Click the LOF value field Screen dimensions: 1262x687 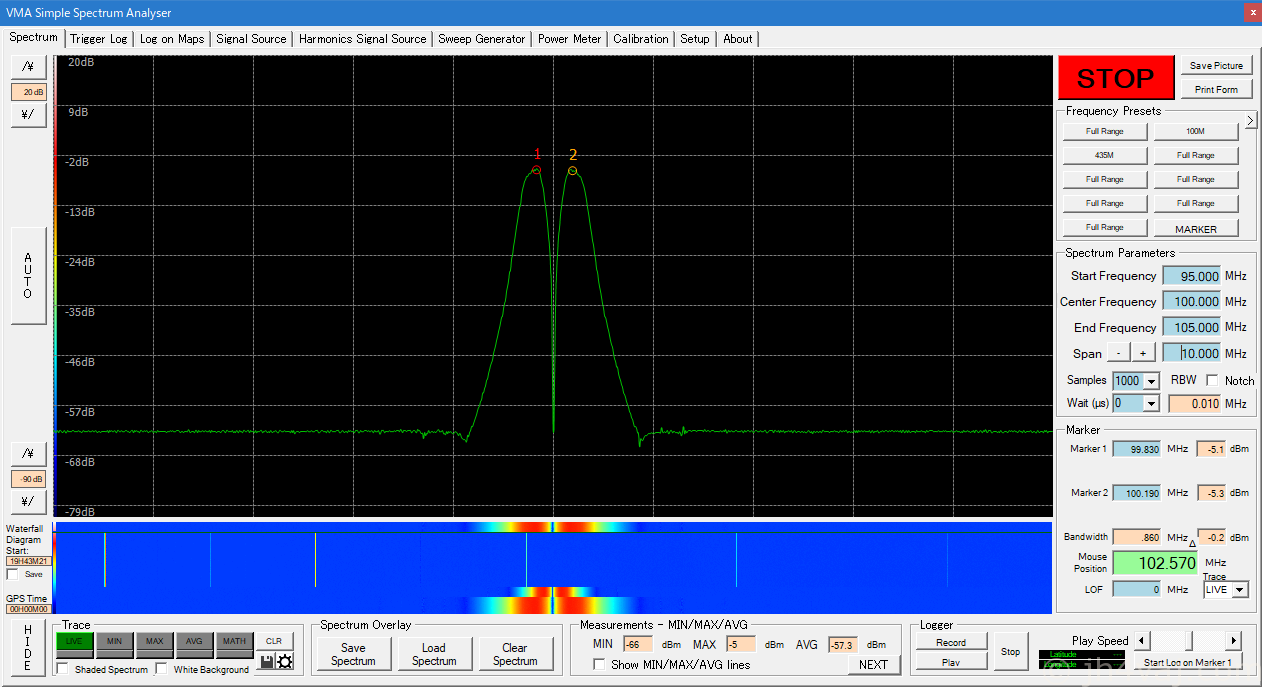pyautogui.click(x=1137, y=589)
